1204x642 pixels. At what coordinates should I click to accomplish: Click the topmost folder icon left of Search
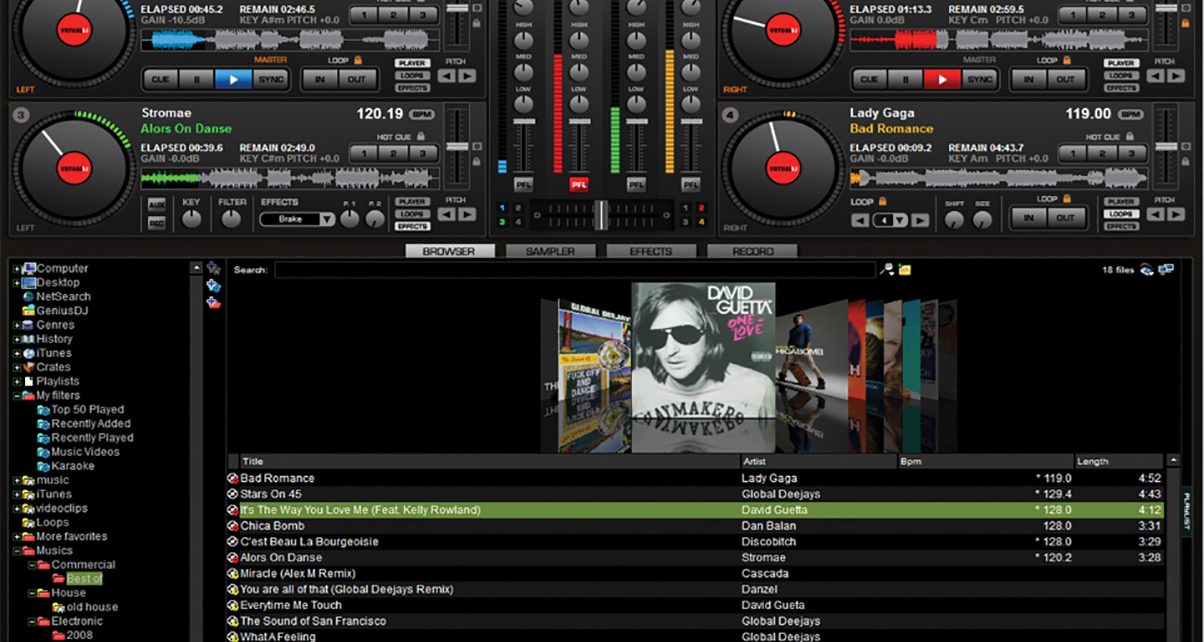[x=213, y=268]
